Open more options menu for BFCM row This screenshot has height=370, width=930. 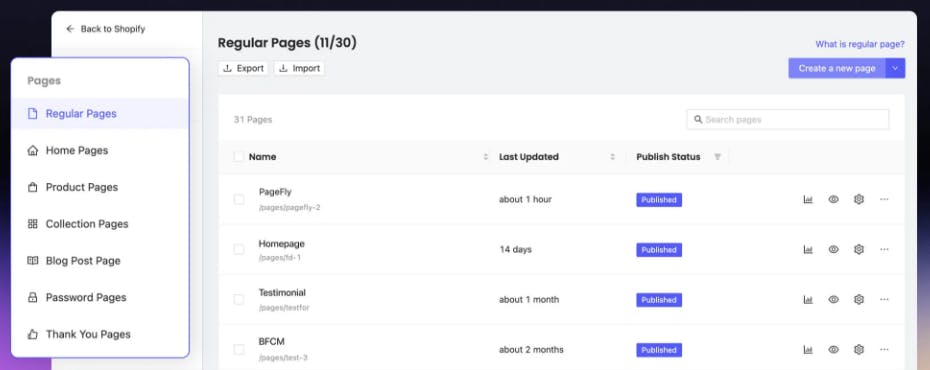tap(884, 350)
